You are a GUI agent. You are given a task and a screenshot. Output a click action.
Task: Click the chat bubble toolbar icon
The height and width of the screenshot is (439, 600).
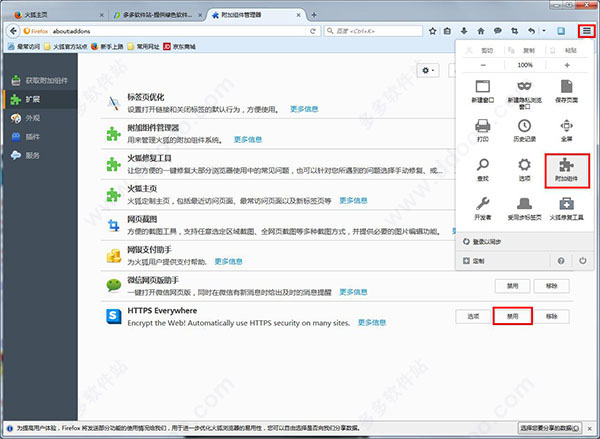(497, 31)
